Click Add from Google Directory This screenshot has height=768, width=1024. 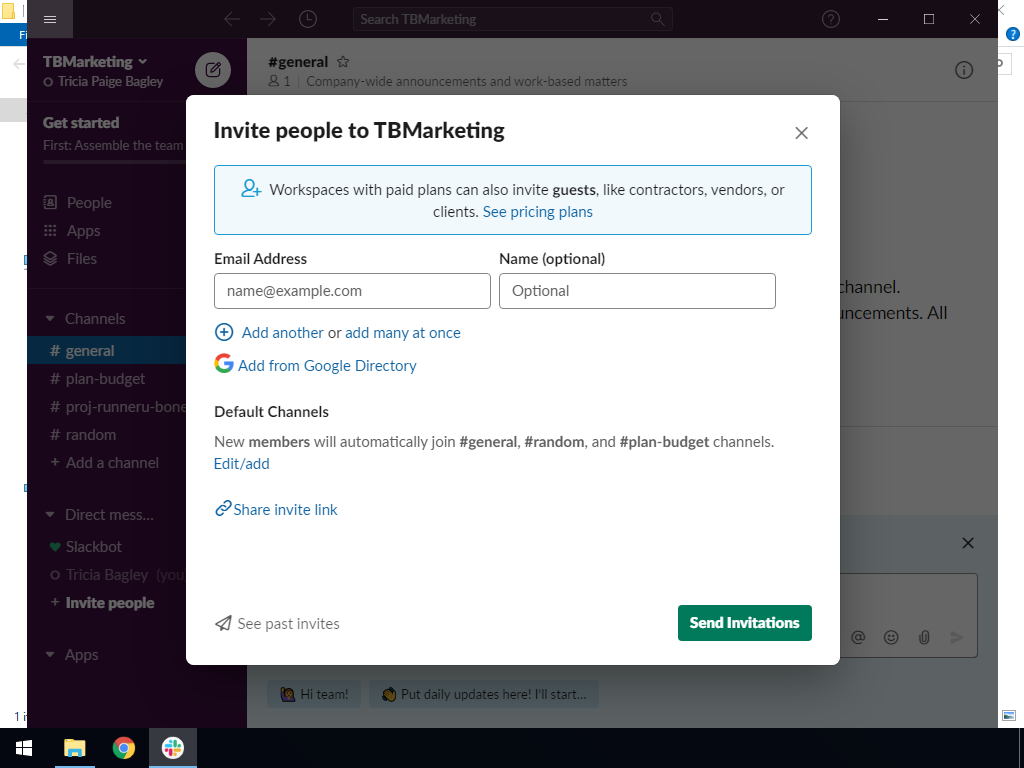pyautogui.click(x=327, y=366)
